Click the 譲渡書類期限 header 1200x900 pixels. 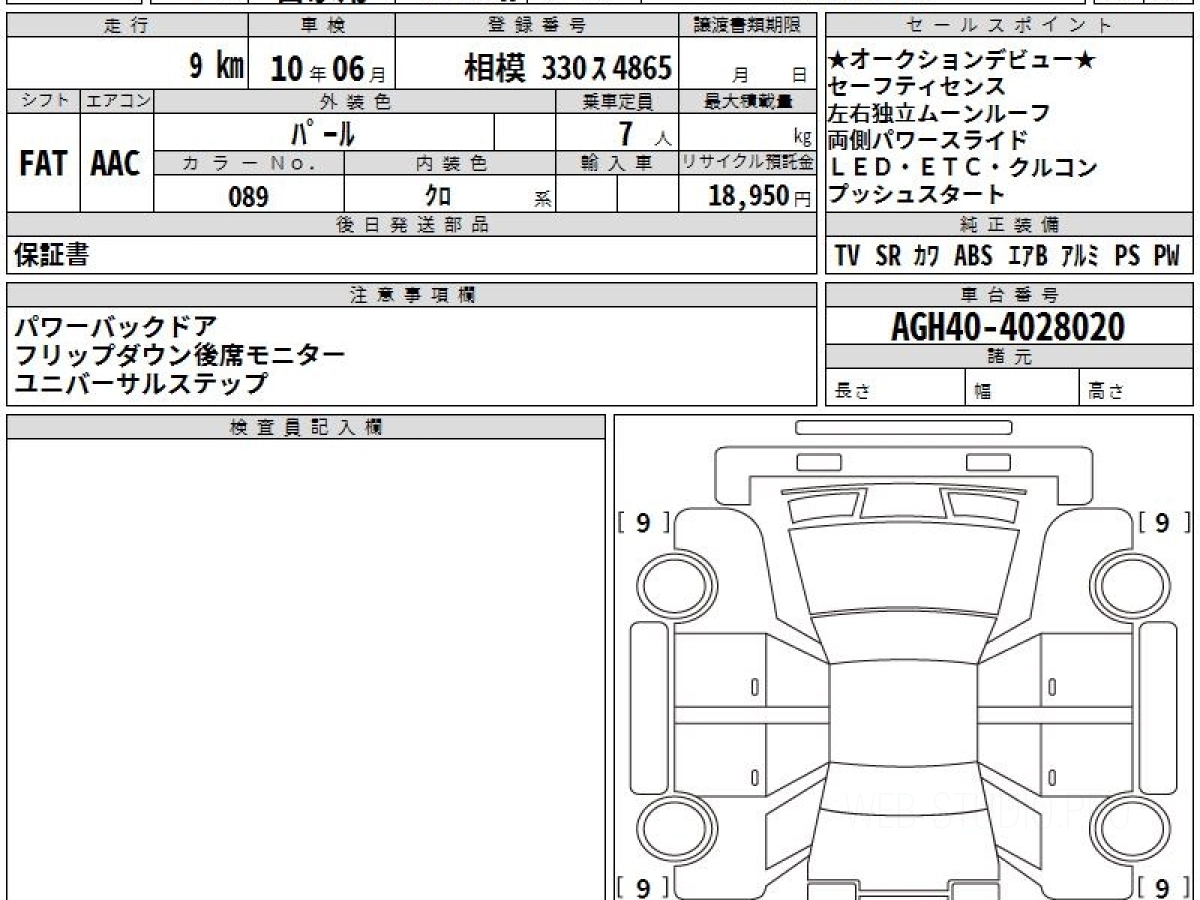tap(748, 26)
